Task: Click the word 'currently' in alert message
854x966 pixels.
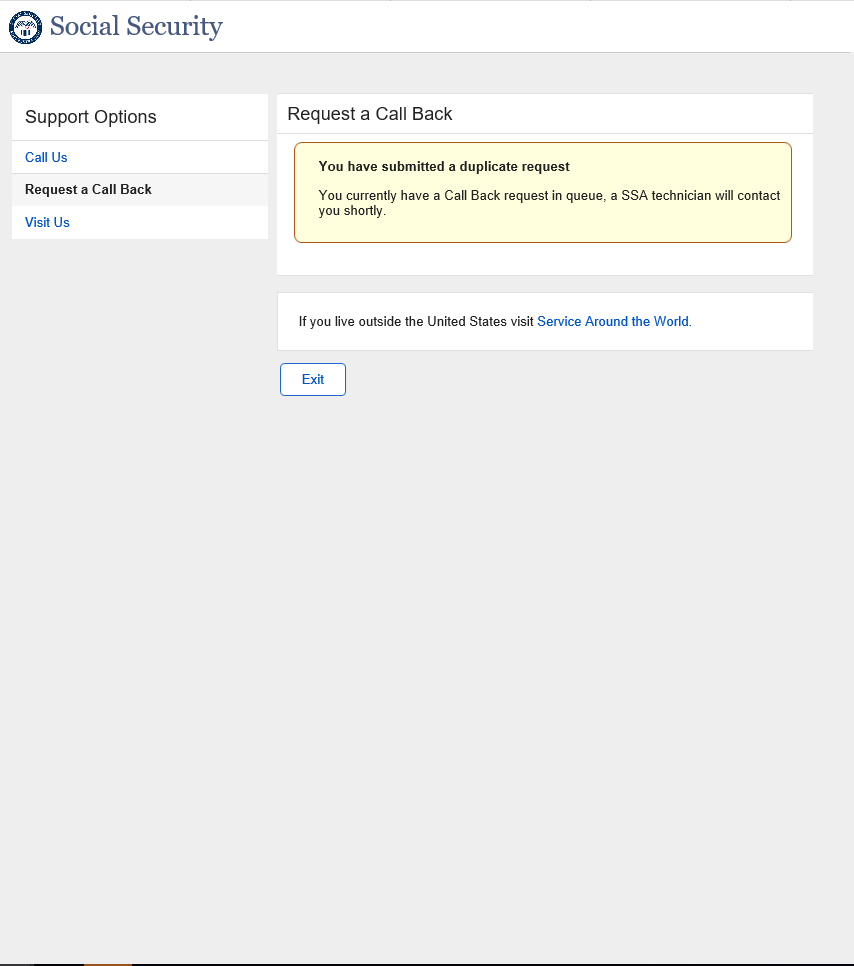Action: 372,196
